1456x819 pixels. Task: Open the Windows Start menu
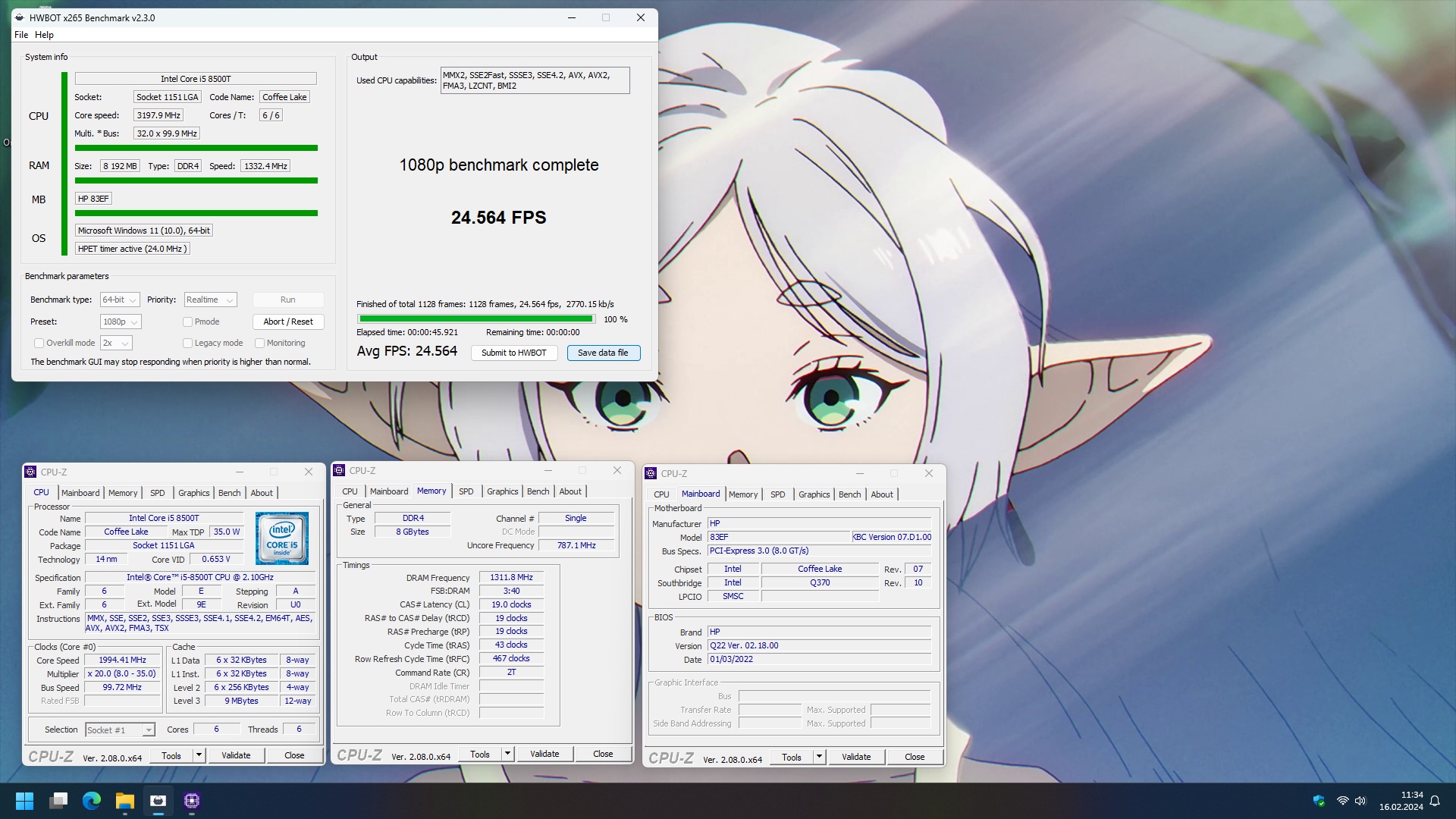coord(24,801)
